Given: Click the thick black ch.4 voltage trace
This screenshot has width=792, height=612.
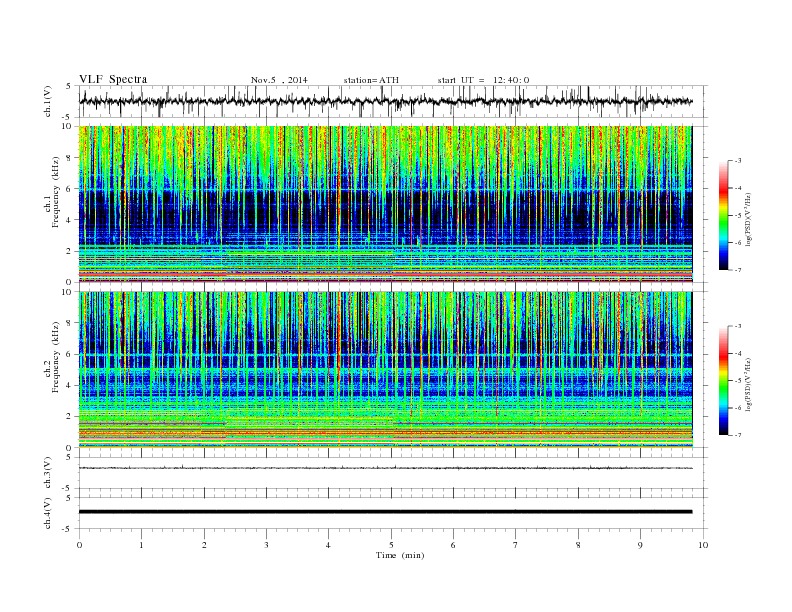Looking at the screenshot, I should click(385, 512).
